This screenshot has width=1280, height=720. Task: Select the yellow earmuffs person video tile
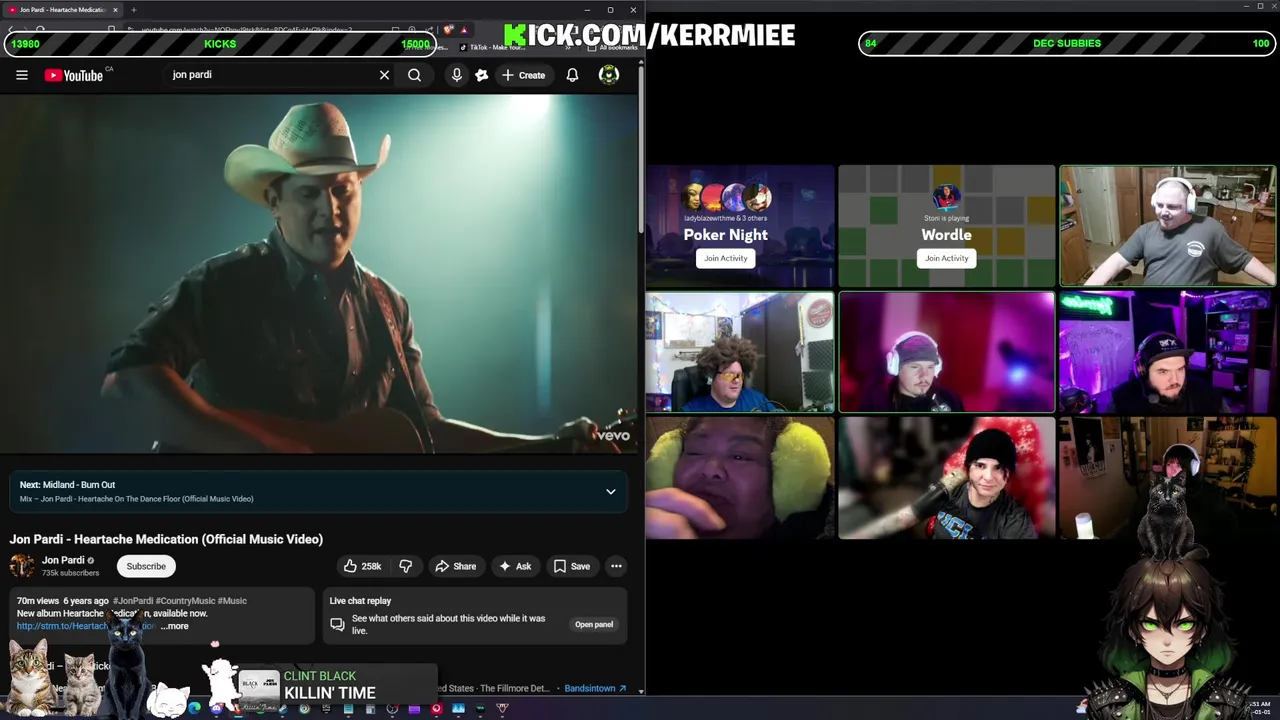[740, 478]
